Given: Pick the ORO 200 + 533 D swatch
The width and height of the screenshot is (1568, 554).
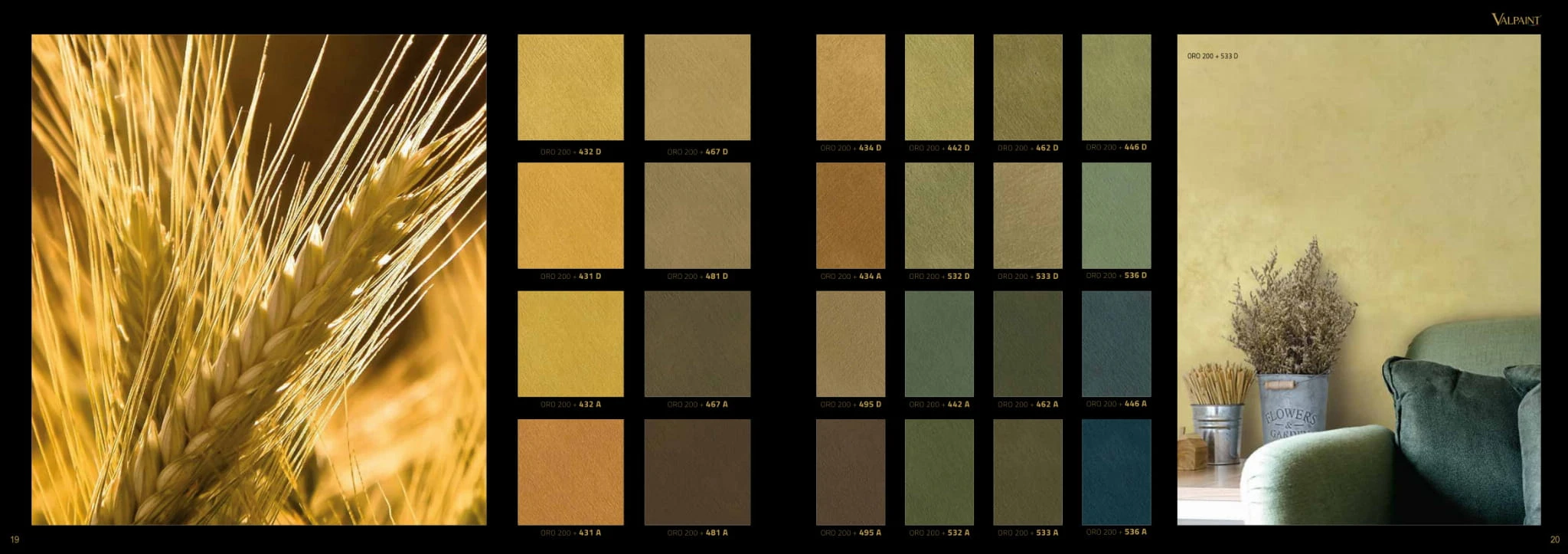Looking at the screenshot, I should pos(1027,215).
